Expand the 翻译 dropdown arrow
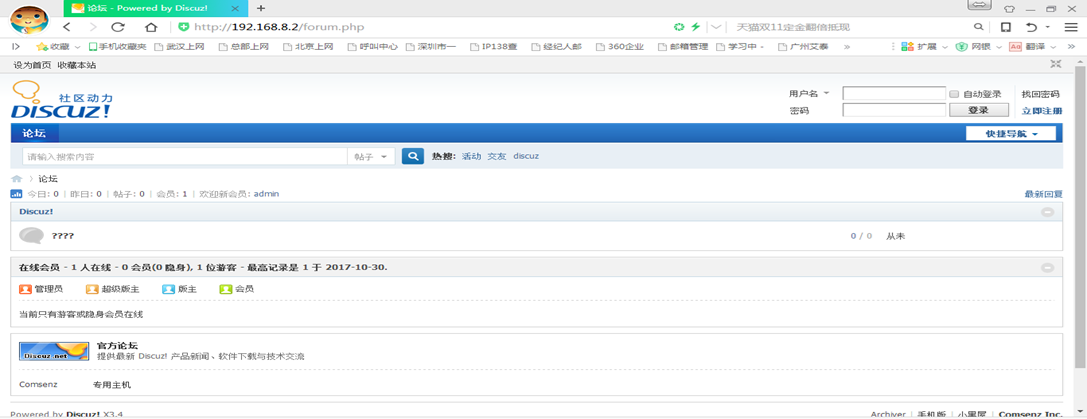Viewport: 1087px width, 419px height. coord(1052,47)
